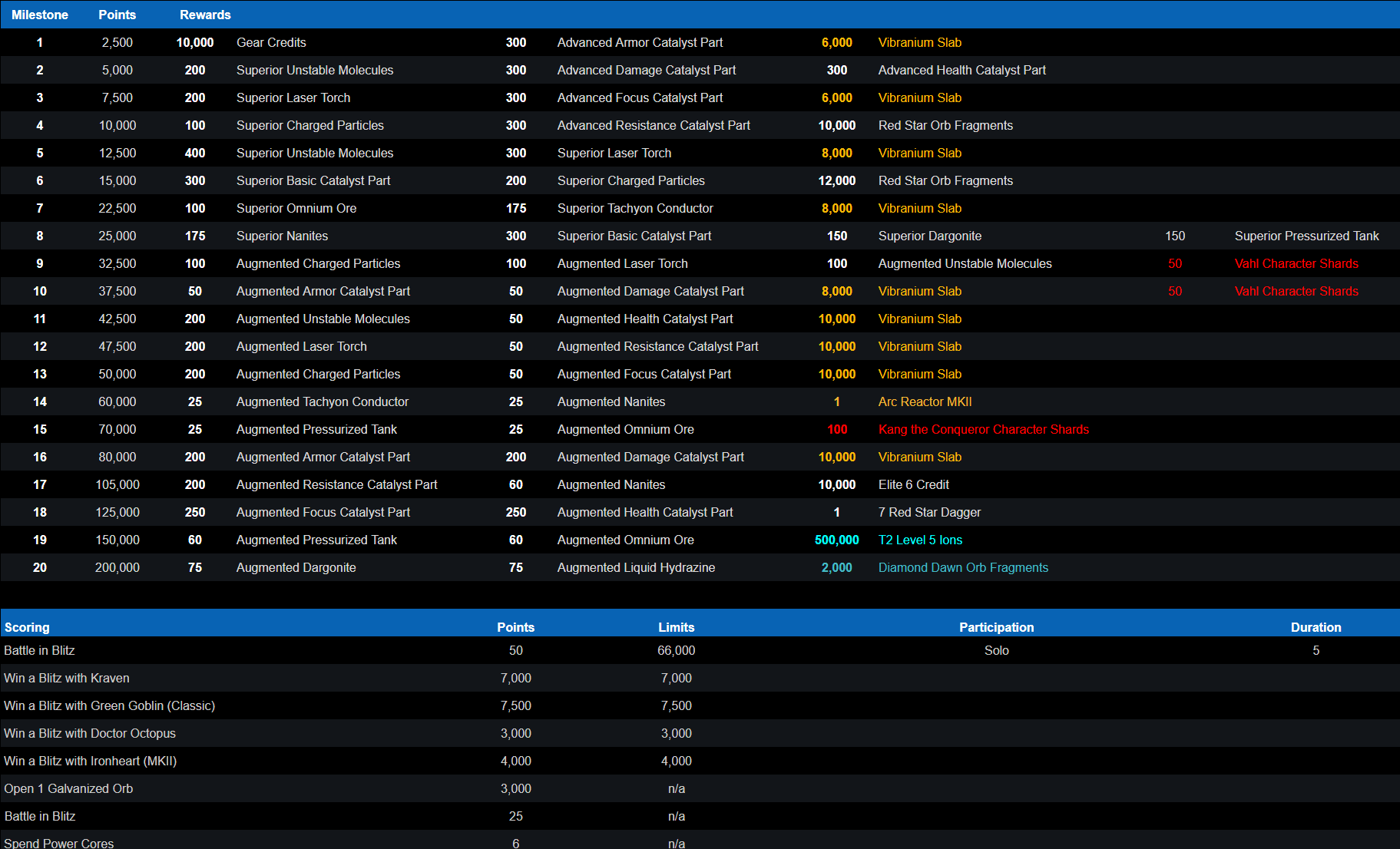
Task: Click the Duration column header
Action: click(x=1316, y=627)
